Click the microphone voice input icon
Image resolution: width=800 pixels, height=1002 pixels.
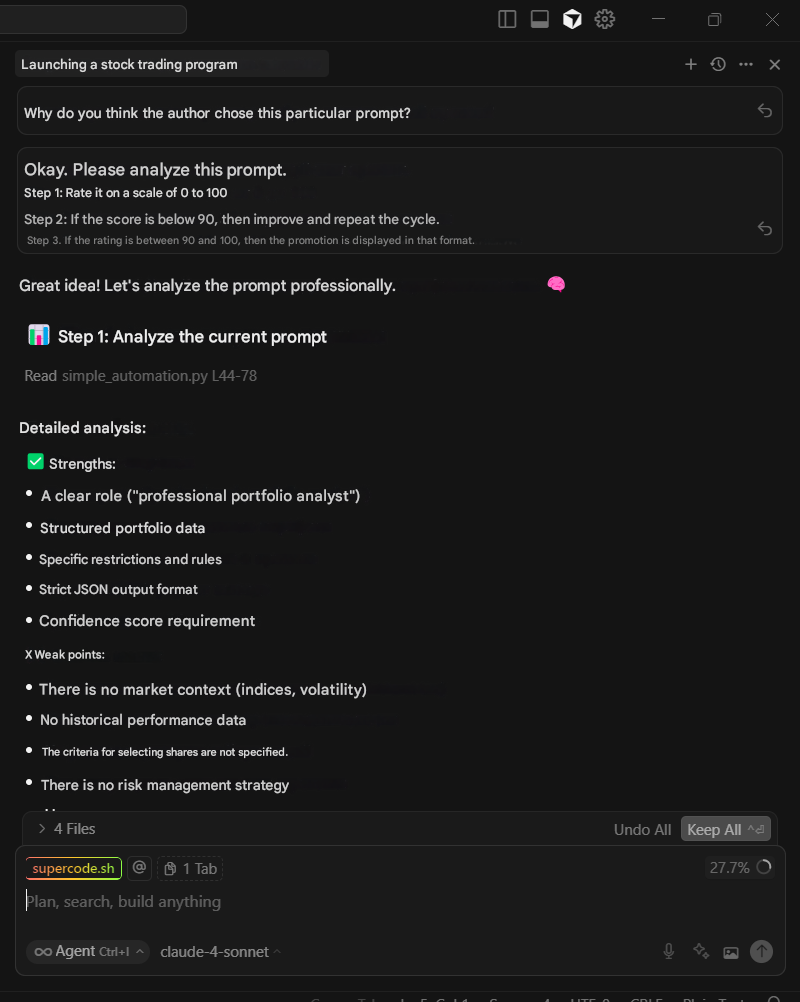tap(669, 952)
